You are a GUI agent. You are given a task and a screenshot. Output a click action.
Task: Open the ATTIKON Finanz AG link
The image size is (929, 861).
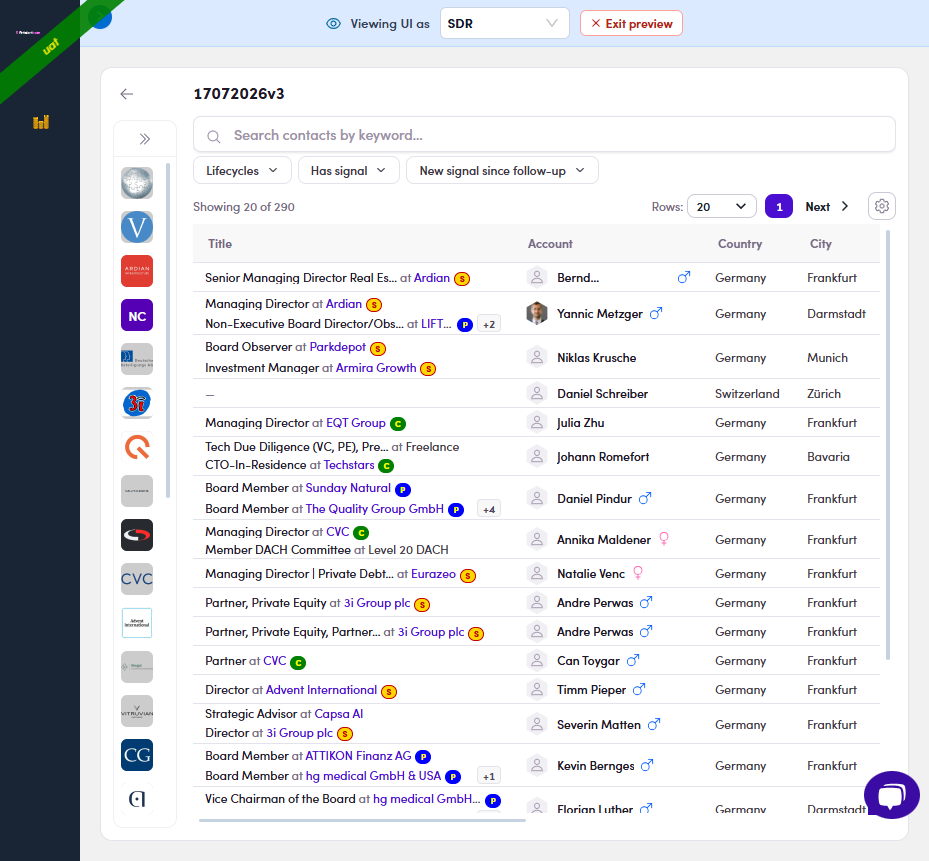(358, 756)
